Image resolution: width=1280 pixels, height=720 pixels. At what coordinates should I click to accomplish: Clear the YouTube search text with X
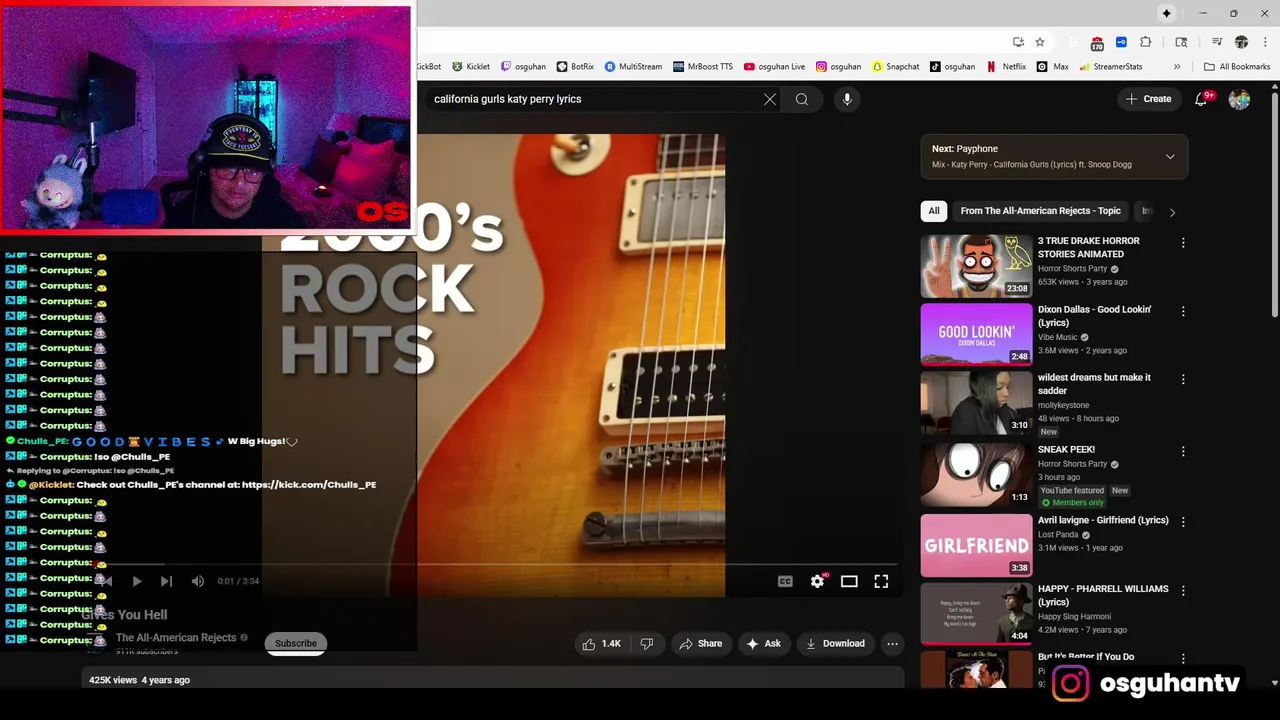770,99
